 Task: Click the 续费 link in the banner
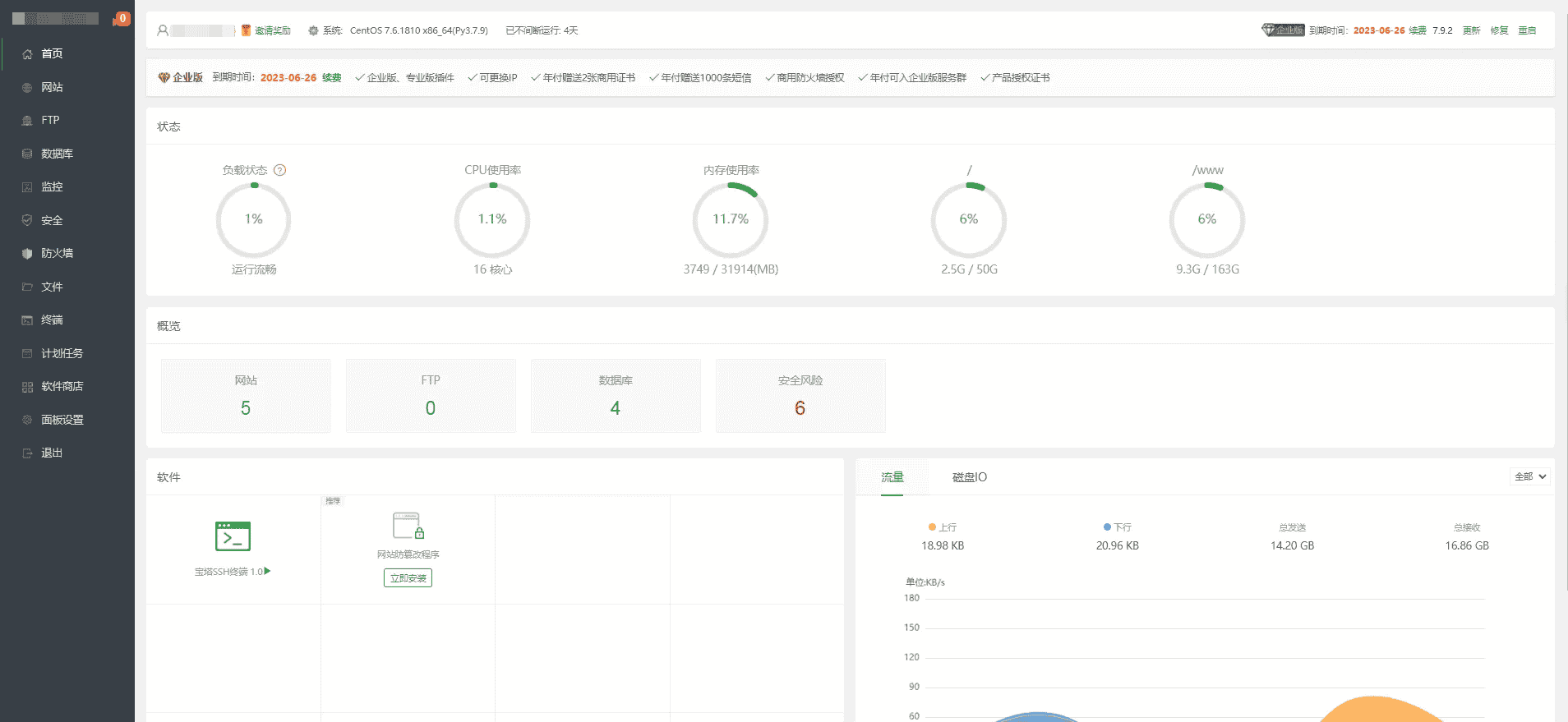[332, 78]
